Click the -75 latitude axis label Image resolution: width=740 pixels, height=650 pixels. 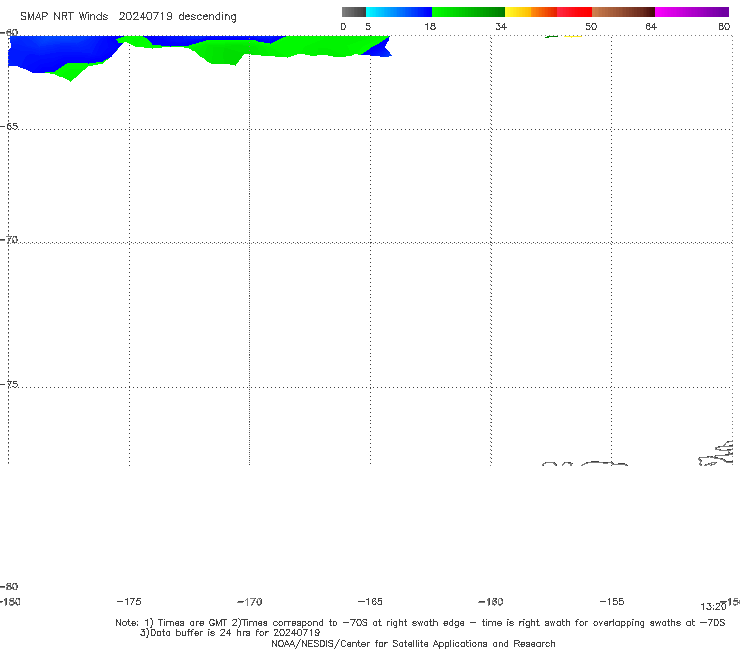tap(9, 384)
